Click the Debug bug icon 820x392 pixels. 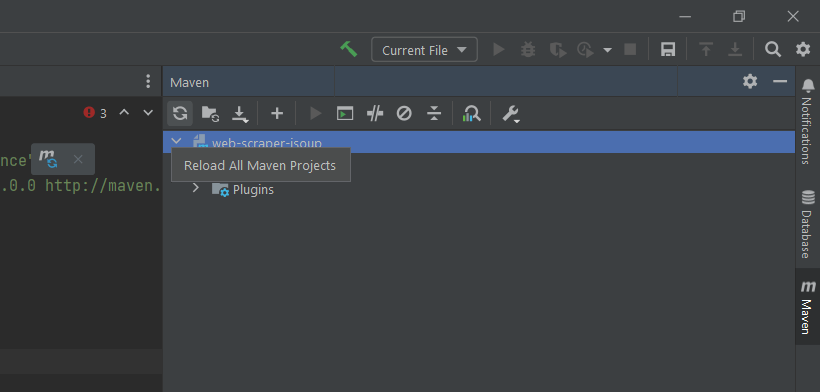(528, 50)
